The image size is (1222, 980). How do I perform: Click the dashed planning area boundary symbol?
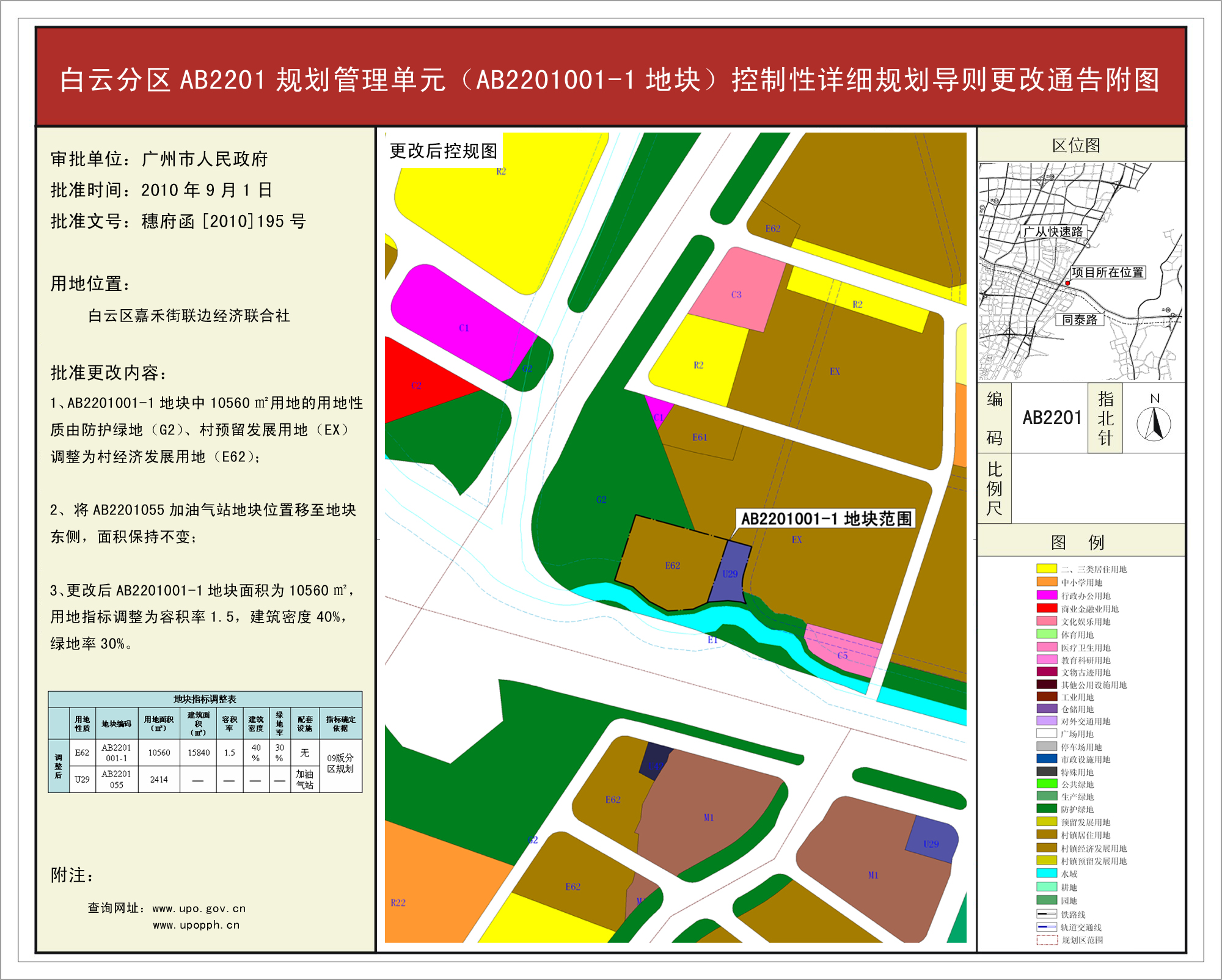pyautogui.click(x=1047, y=940)
